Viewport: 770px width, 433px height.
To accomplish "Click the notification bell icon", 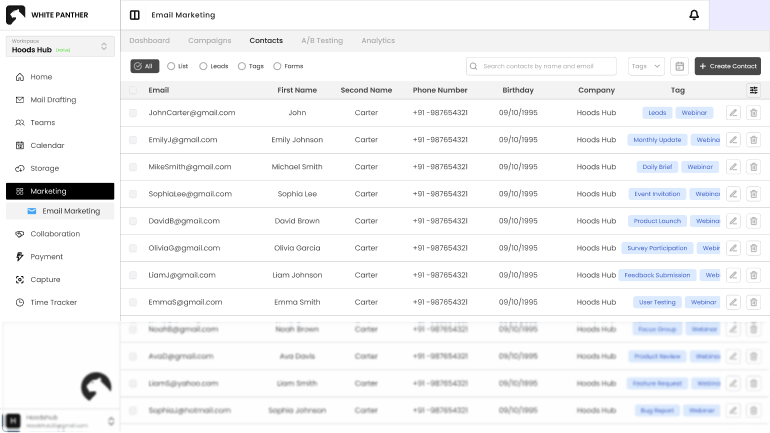I will tap(694, 15).
